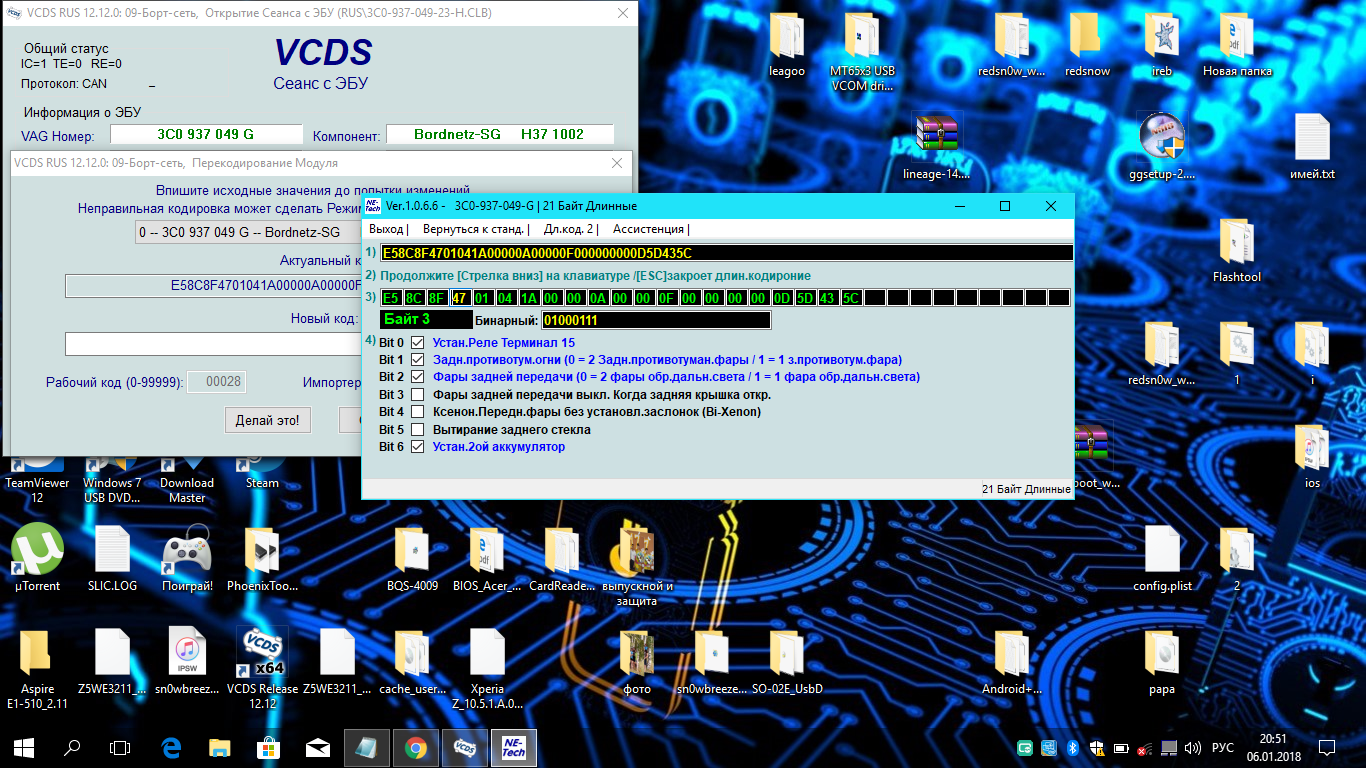Select the Flashtool folder on the desktop
1366x768 pixels.
pos(1236,243)
